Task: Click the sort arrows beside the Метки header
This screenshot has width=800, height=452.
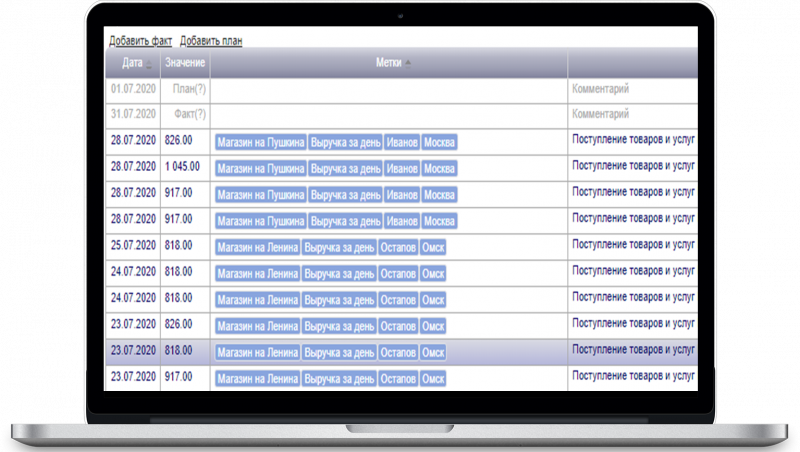Action: 408,63
